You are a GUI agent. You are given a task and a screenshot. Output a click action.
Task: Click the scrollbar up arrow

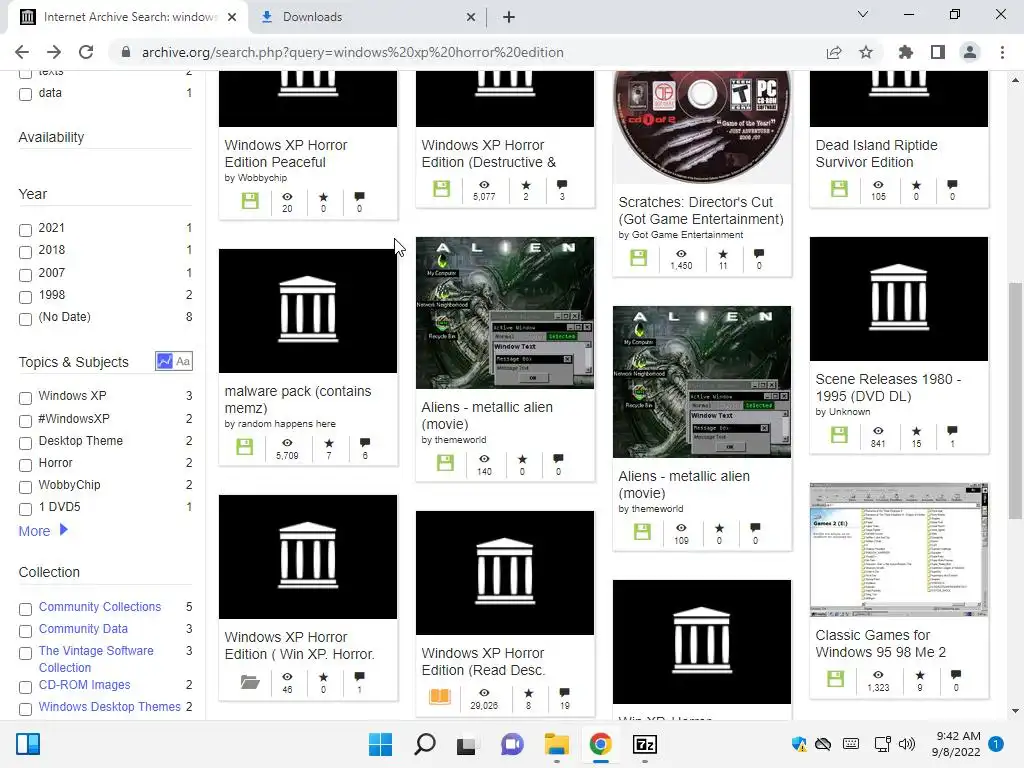[x=1015, y=80]
